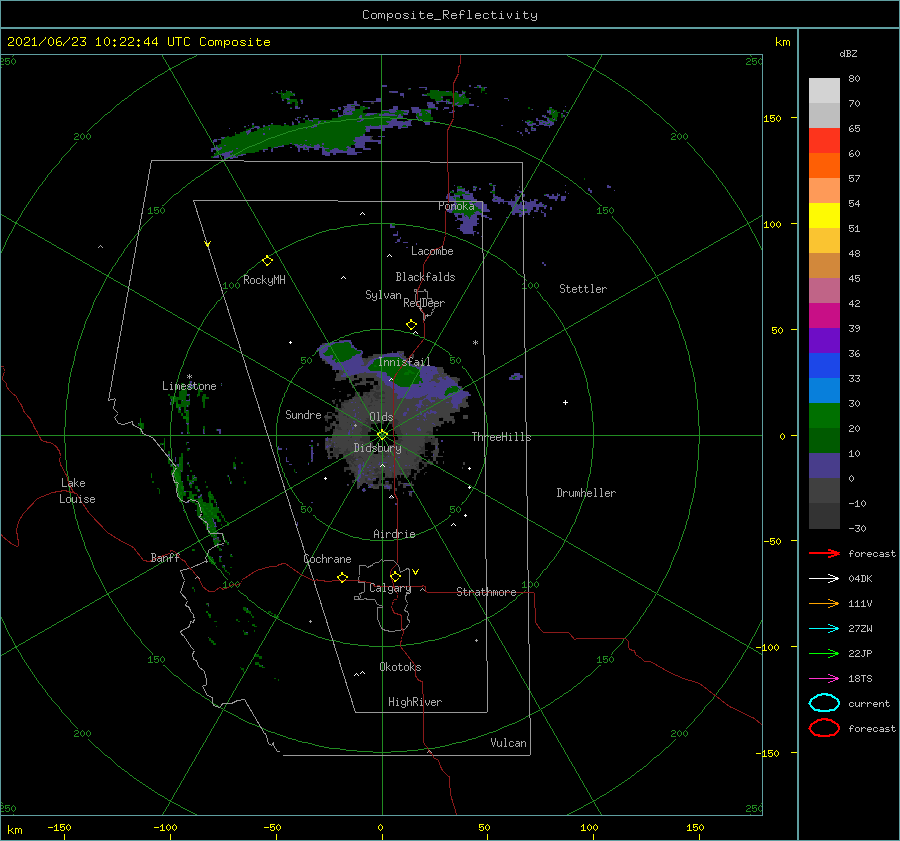The height and width of the screenshot is (841, 900).
Task: Click yellow diamond marker below RedDeer
Action: pyautogui.click(x=411, y=325)
